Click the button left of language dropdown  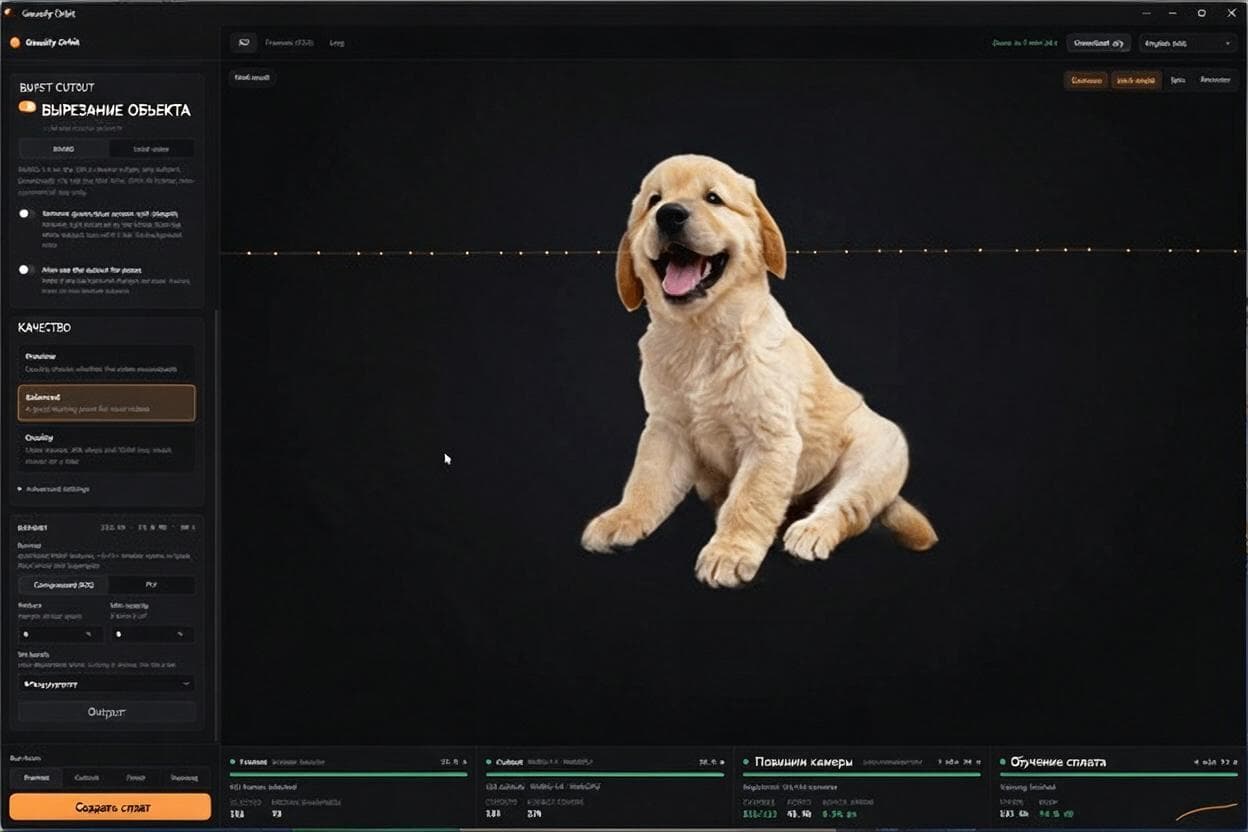(x=1099, y=43)
